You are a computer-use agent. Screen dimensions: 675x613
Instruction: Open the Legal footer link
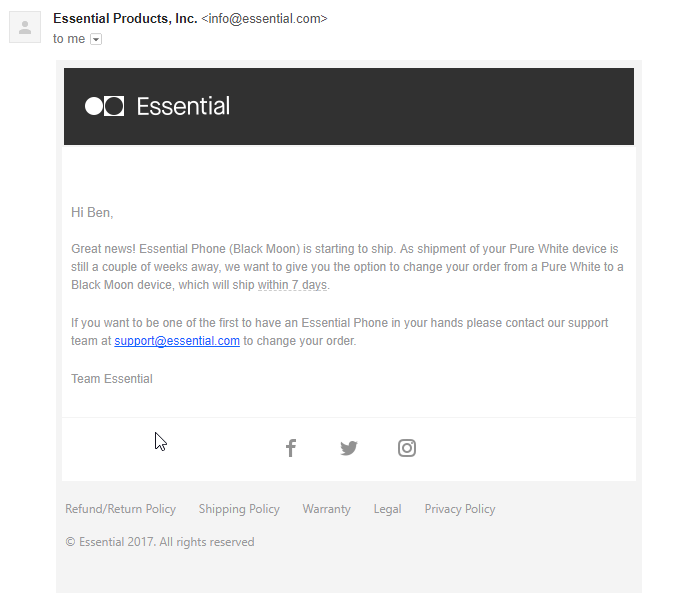[387, 509]
